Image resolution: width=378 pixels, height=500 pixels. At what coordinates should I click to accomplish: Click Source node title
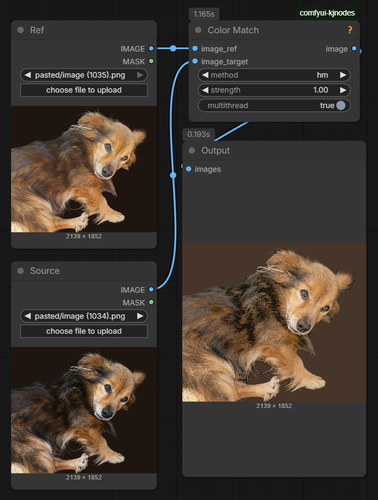tap(45, 271)
